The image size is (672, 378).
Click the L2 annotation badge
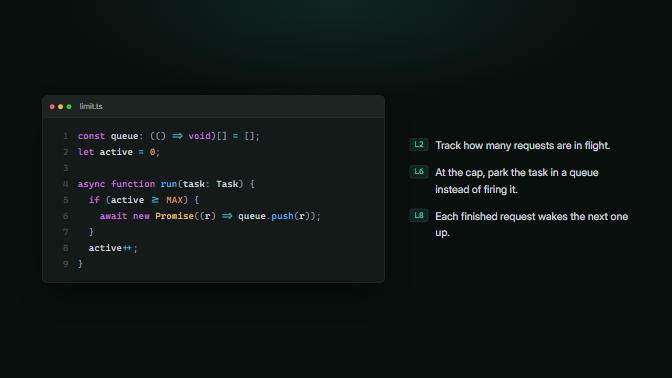[x=419, y=145]
